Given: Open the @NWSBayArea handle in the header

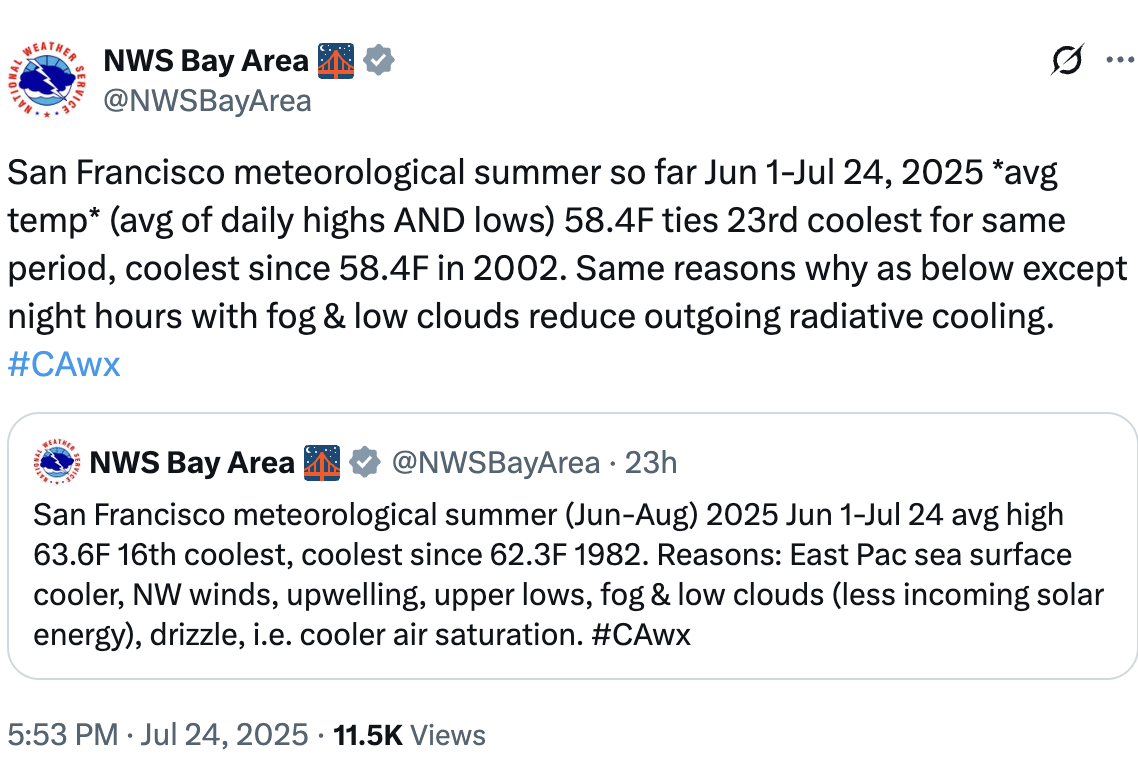Looking at the screenshot, I should pyautogui.click(x=208, y=101).
